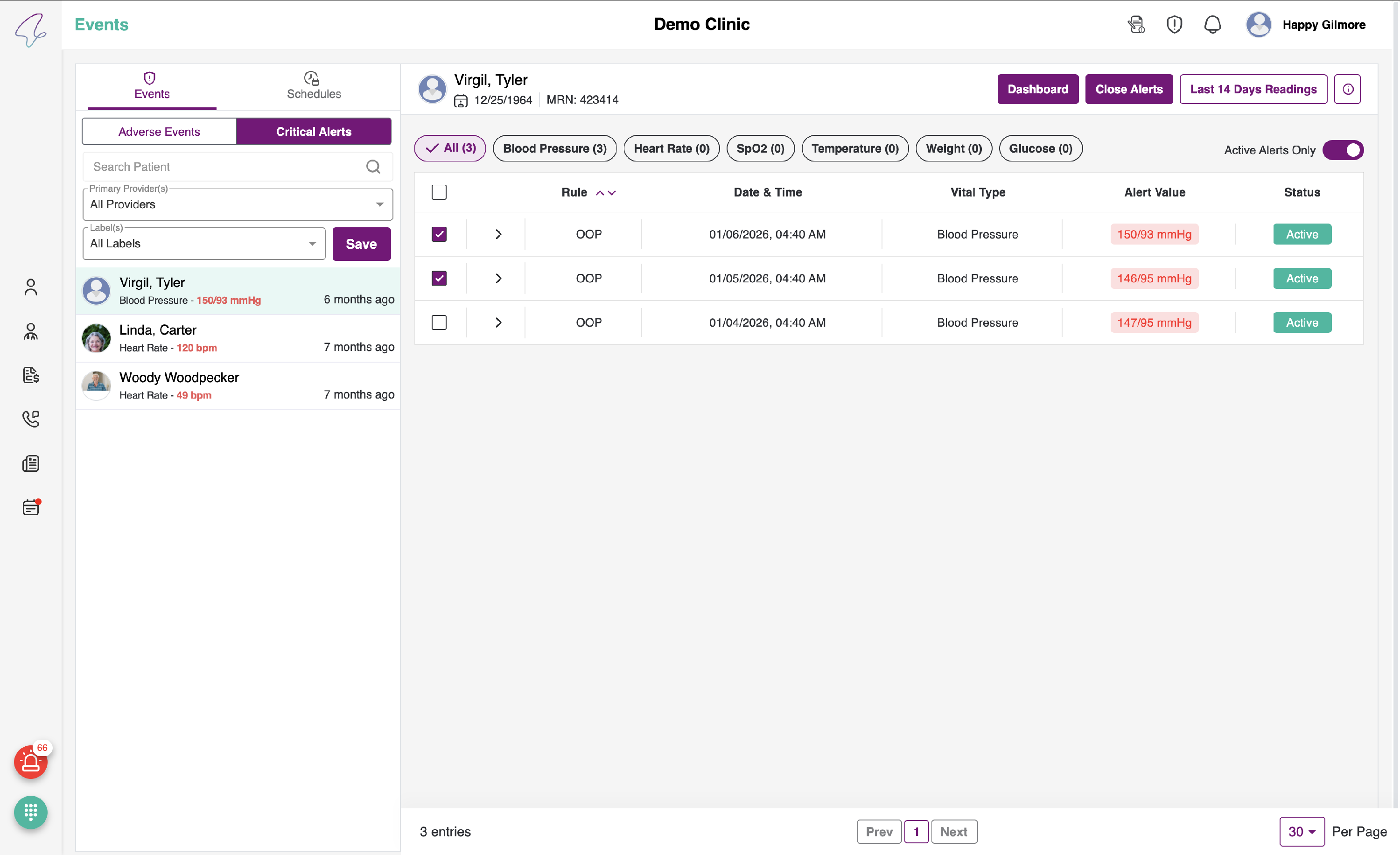The image size is (1400, 855).
Task: Toggle the Active Alerts Only switch
Action: [1343, 150]
